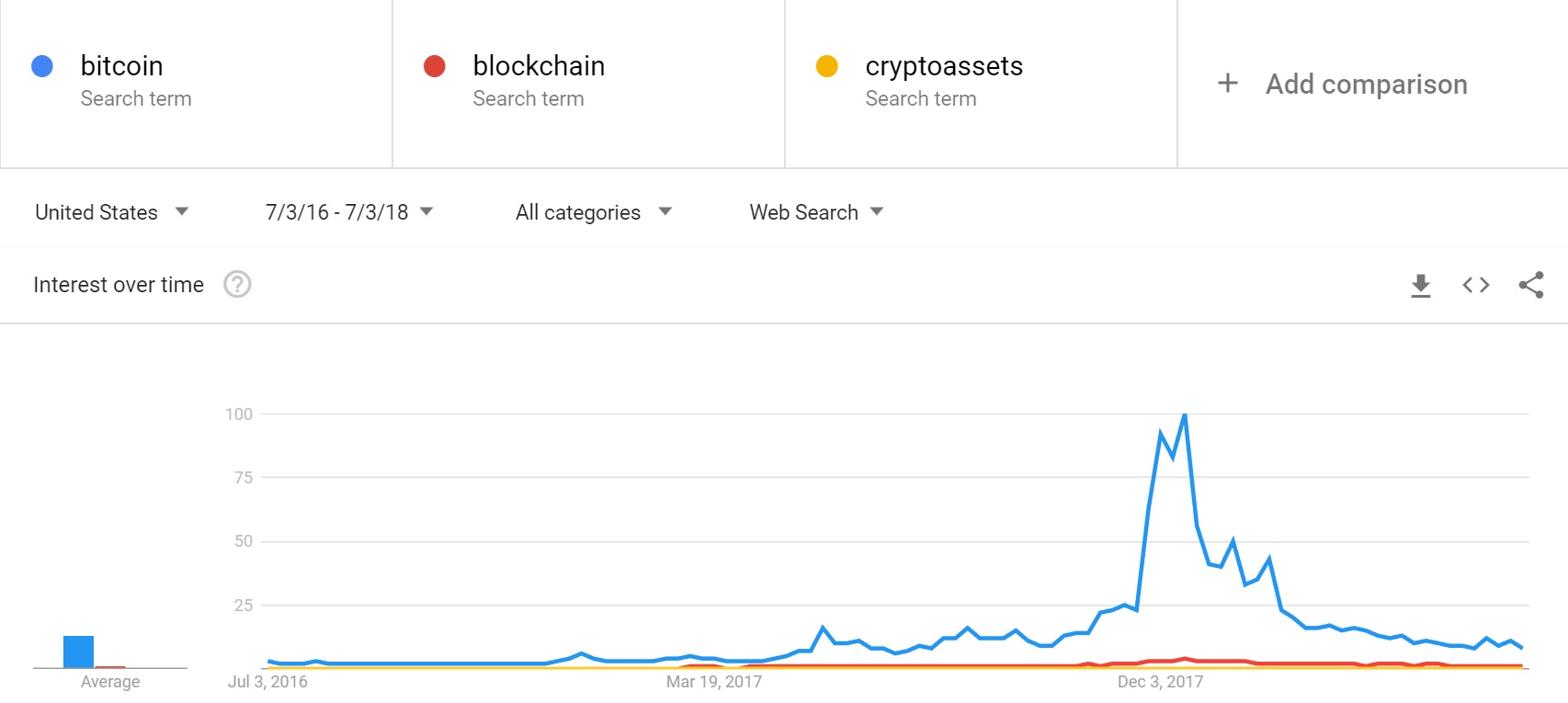Edit the blockchain search term
The image size is (1568, 703).
539,66
